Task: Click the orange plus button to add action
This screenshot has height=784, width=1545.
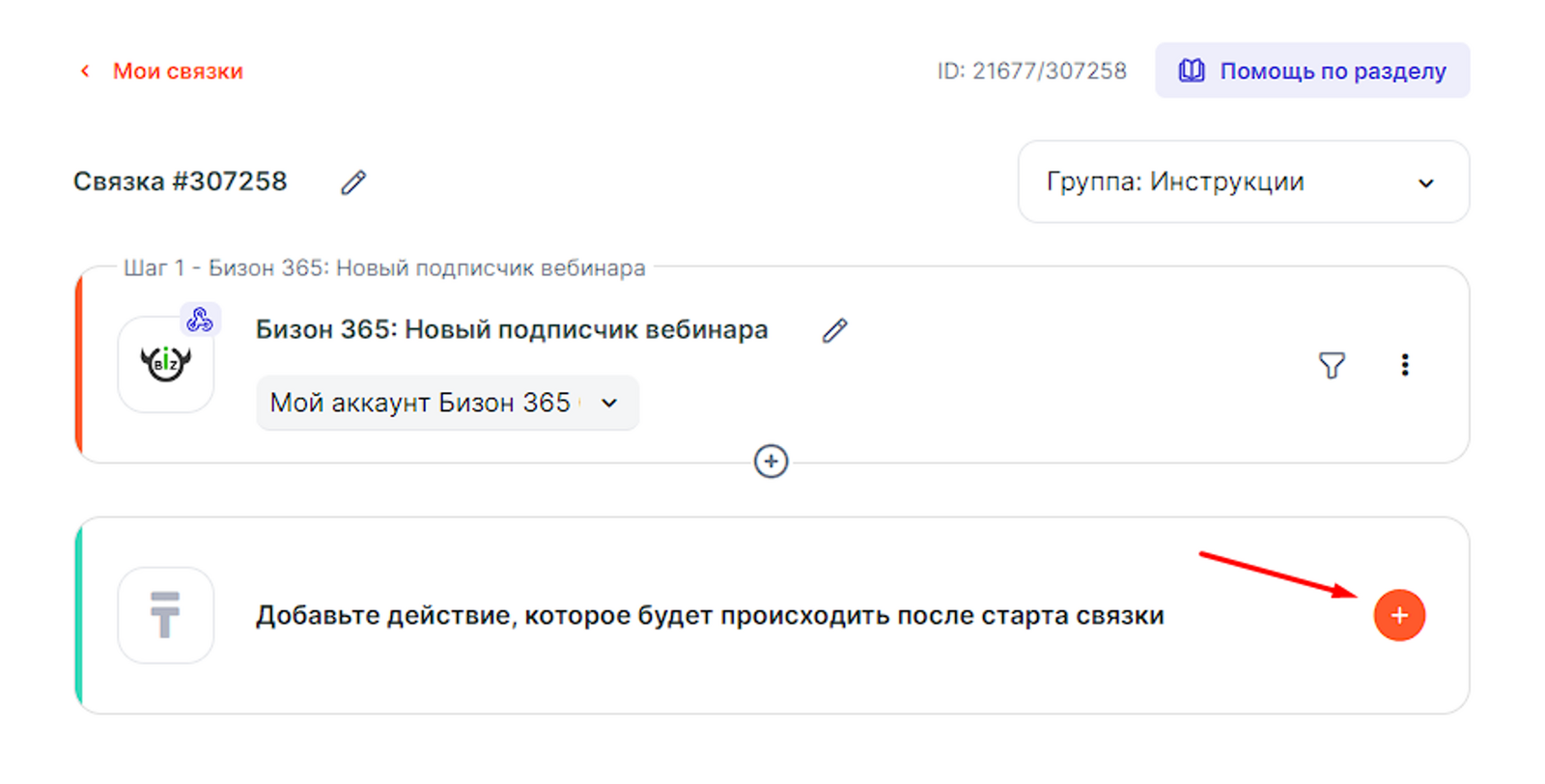Action: click(x=1399, y=615)
